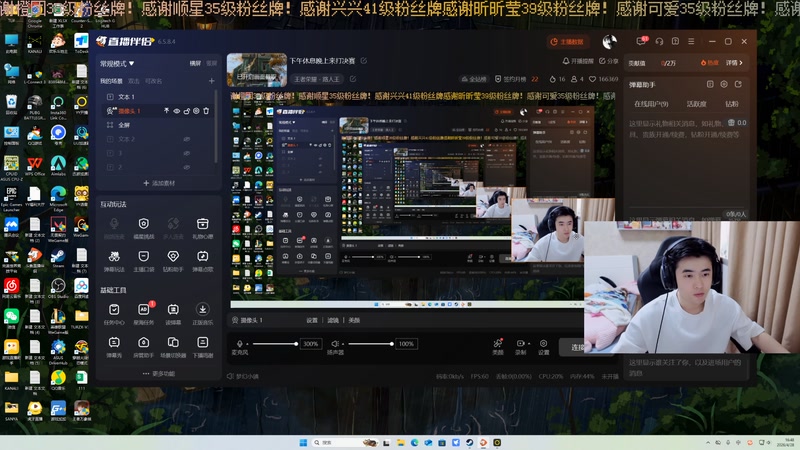
Task: Adjust the speaker volume slider
Action: pyautogui.click(x=370, y=344)
